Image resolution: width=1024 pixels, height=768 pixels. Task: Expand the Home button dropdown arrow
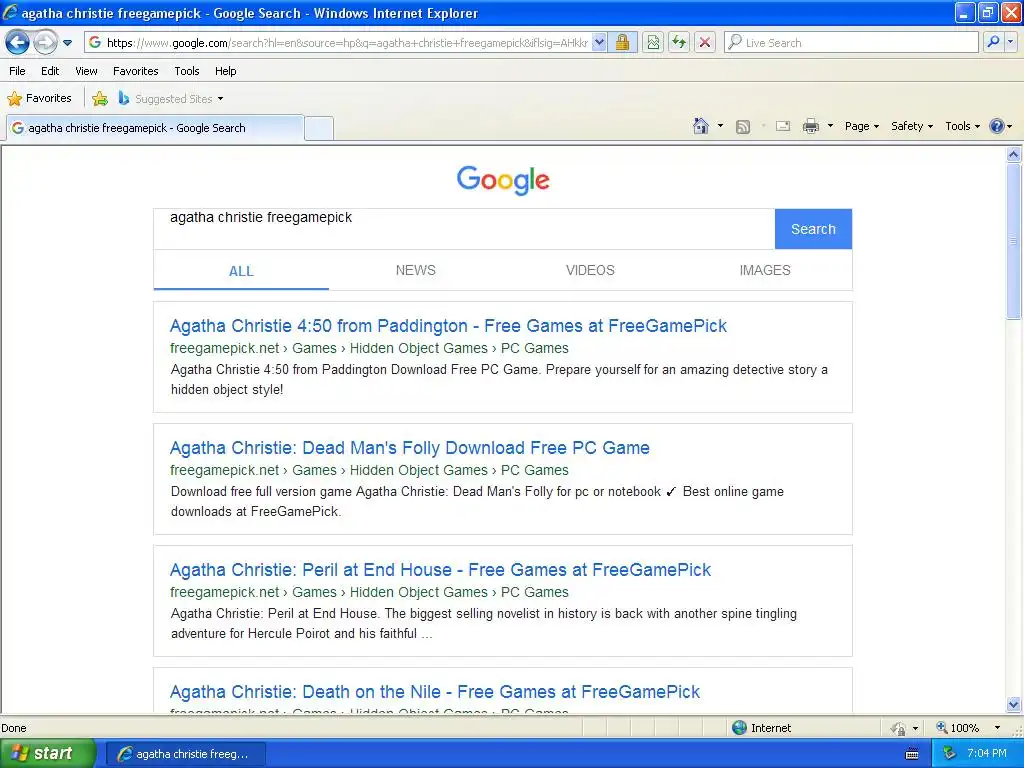tap(720, 126)
